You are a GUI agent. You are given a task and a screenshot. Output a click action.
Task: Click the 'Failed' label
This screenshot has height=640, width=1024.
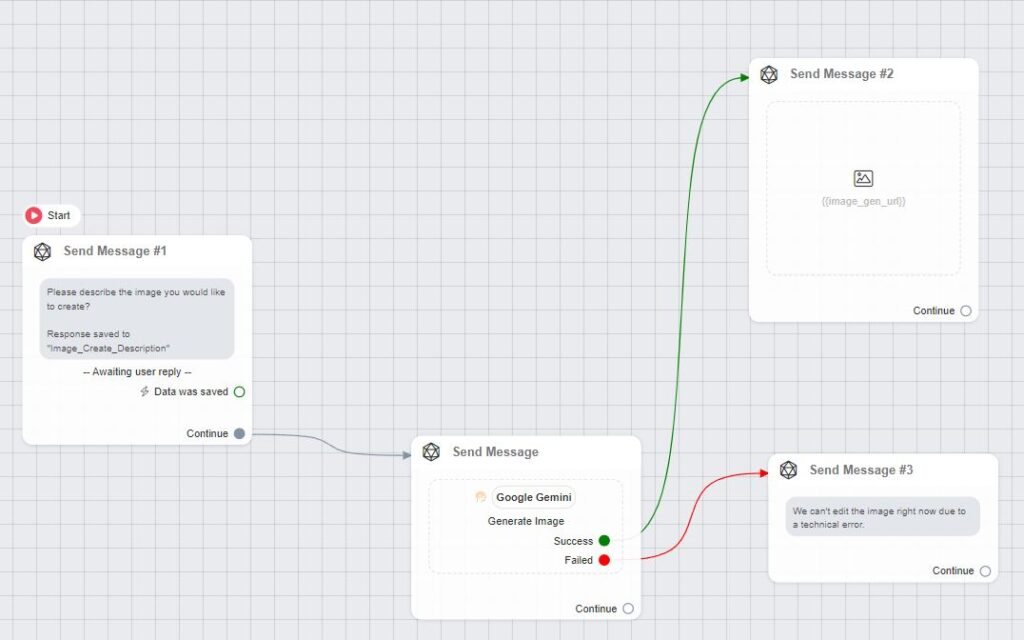pos(579,560)
